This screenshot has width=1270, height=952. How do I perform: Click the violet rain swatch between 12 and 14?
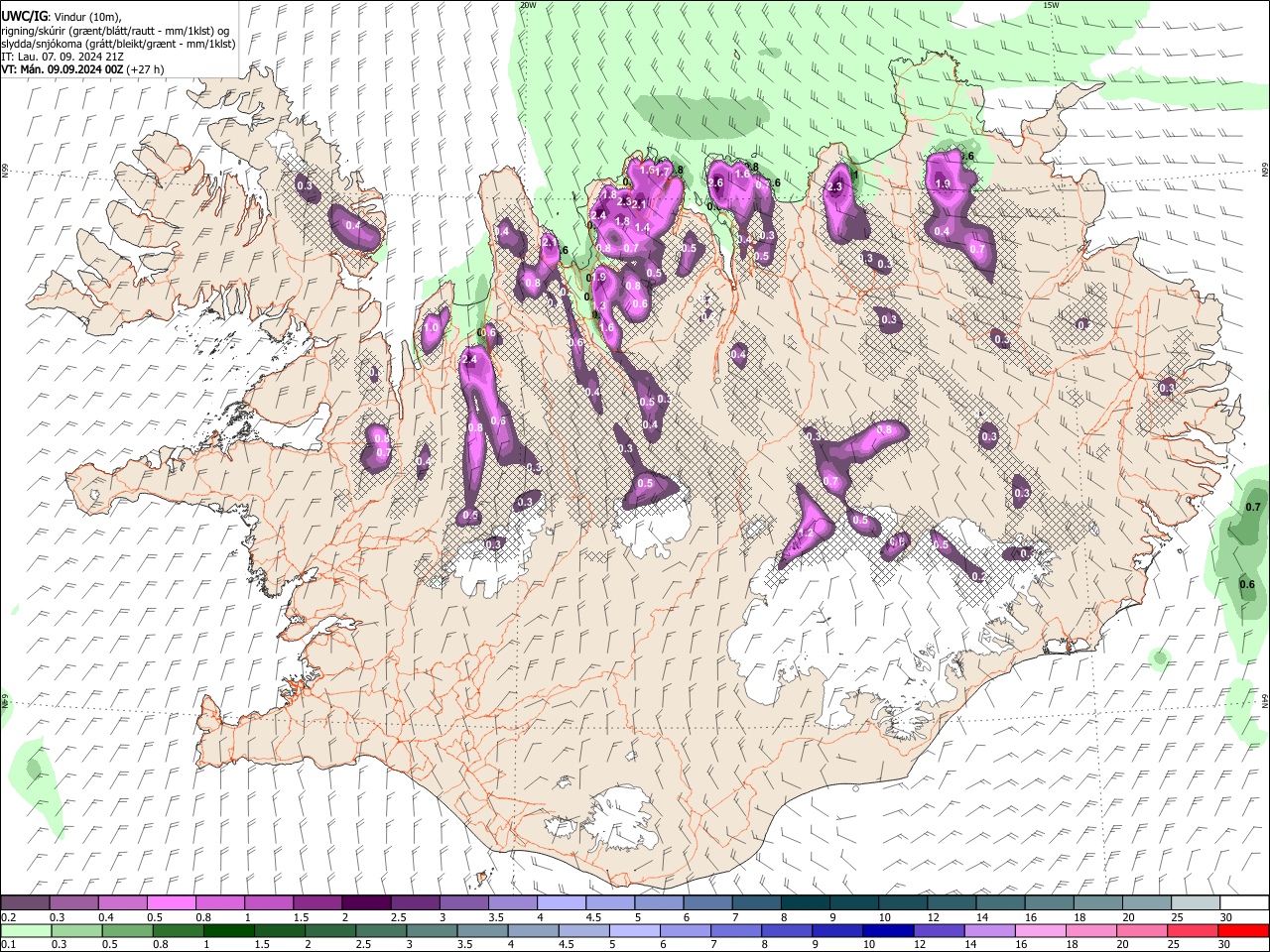tap(939, 930)
